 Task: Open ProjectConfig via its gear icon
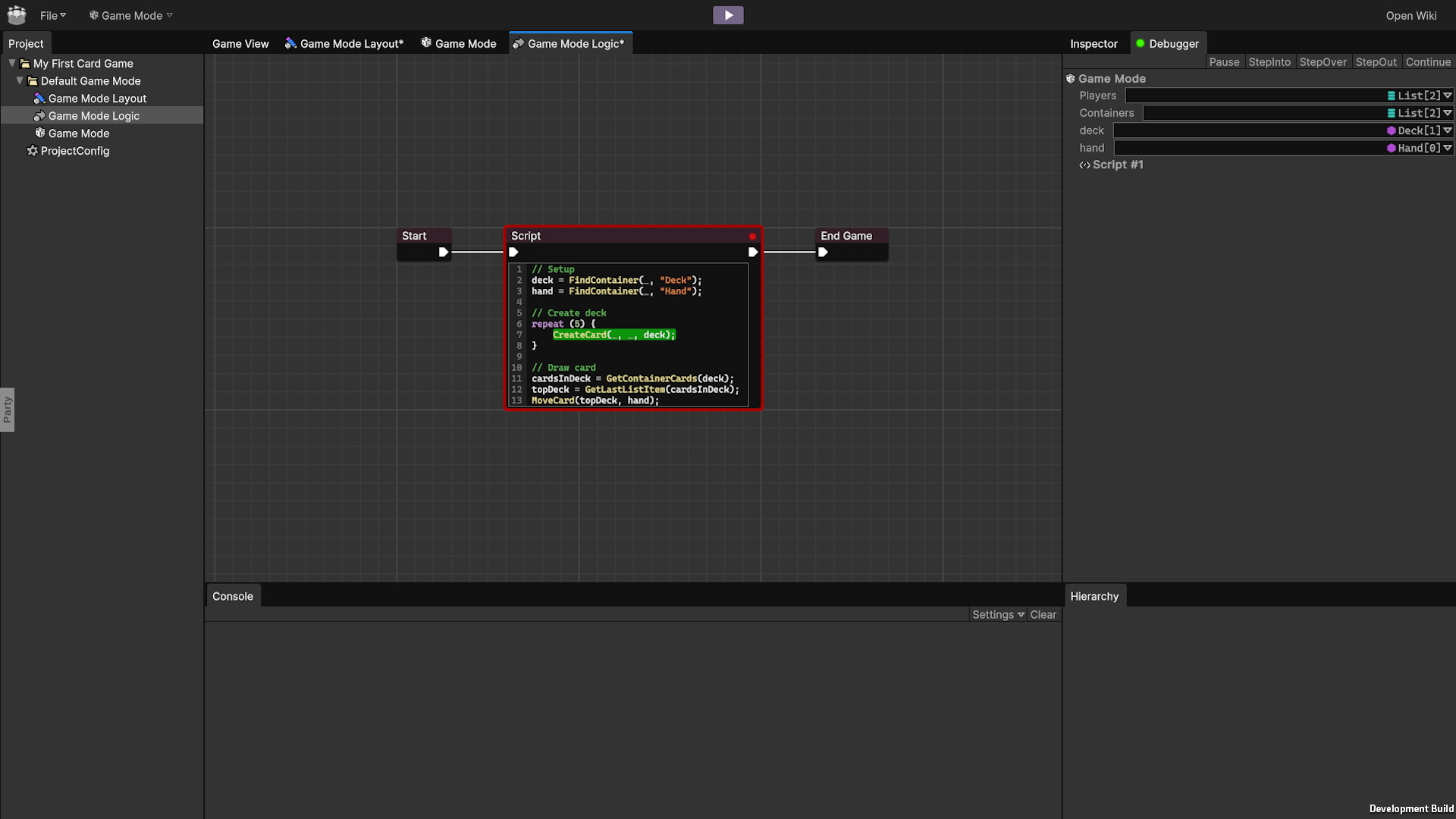(x=32, y=151)
